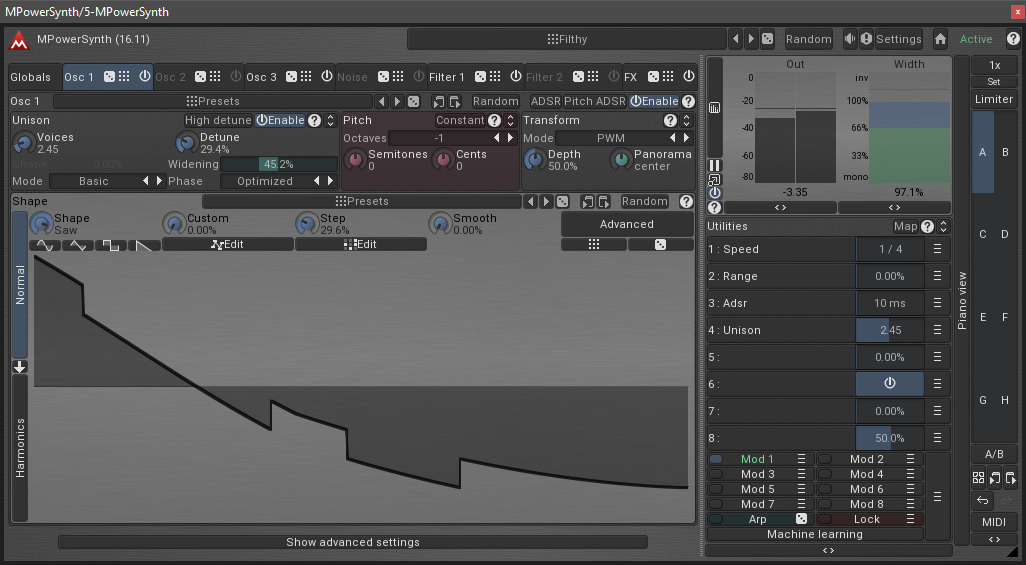The image size is (1026, 565).
Task: Select the sine wave shape icon
Action: pos(44,246)
